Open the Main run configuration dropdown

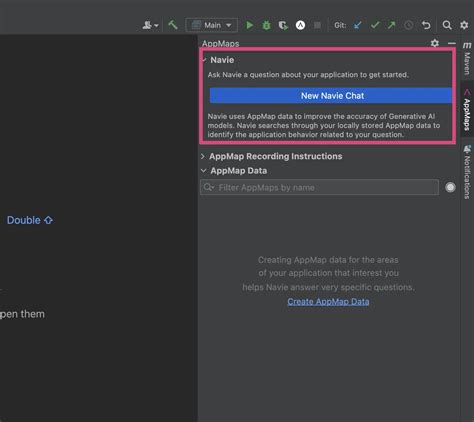(x=212, y=25)
